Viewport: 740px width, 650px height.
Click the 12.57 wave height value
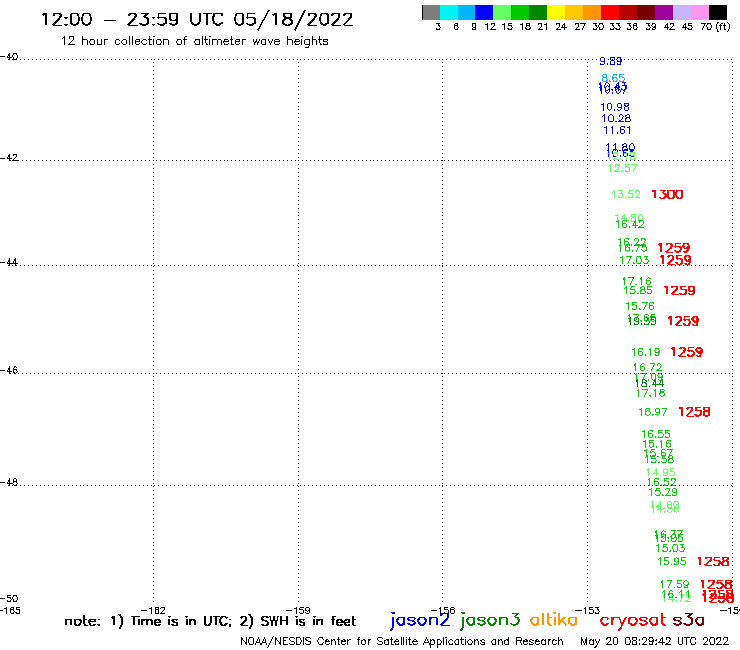coord(622,169)
